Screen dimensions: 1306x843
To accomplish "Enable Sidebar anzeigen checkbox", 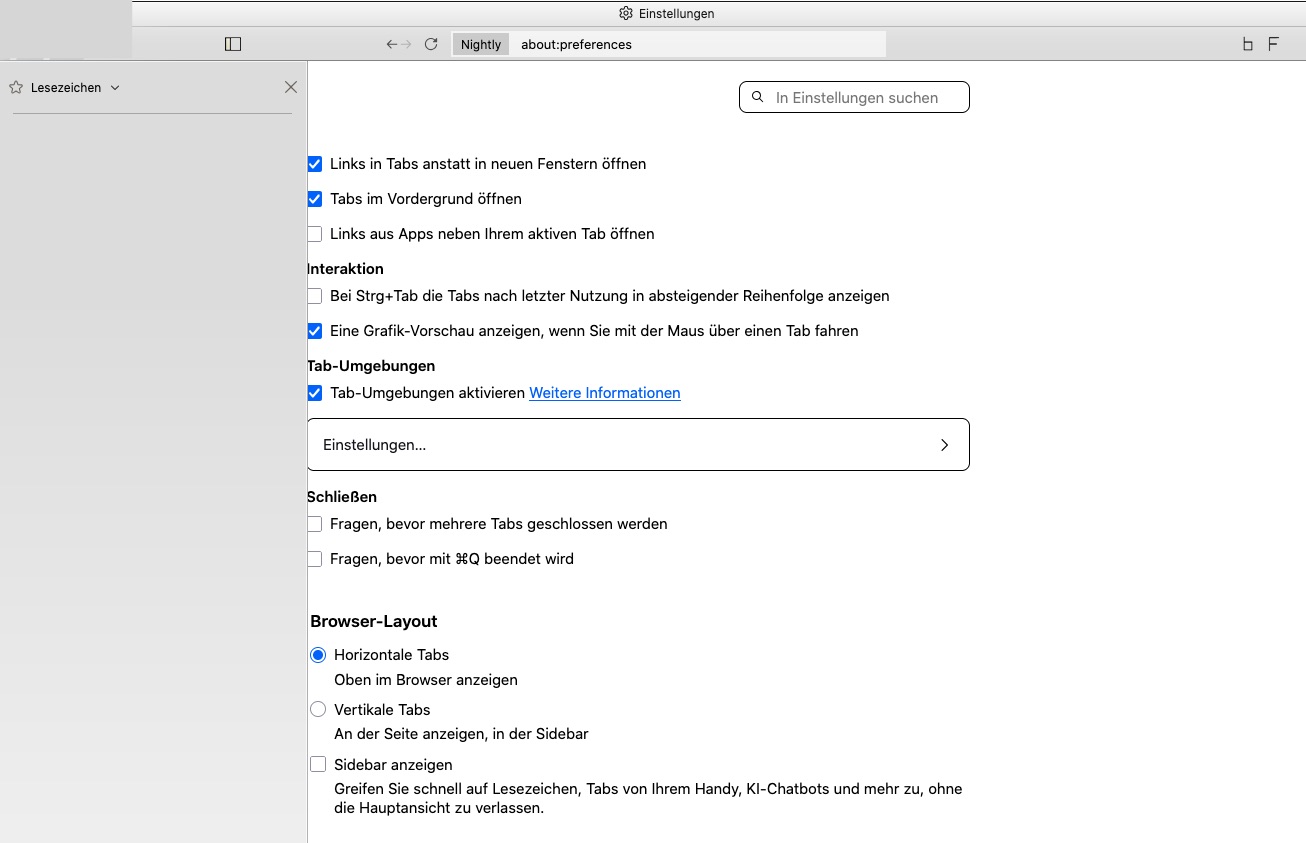I will pyautogui.click(x=318, y=765).
